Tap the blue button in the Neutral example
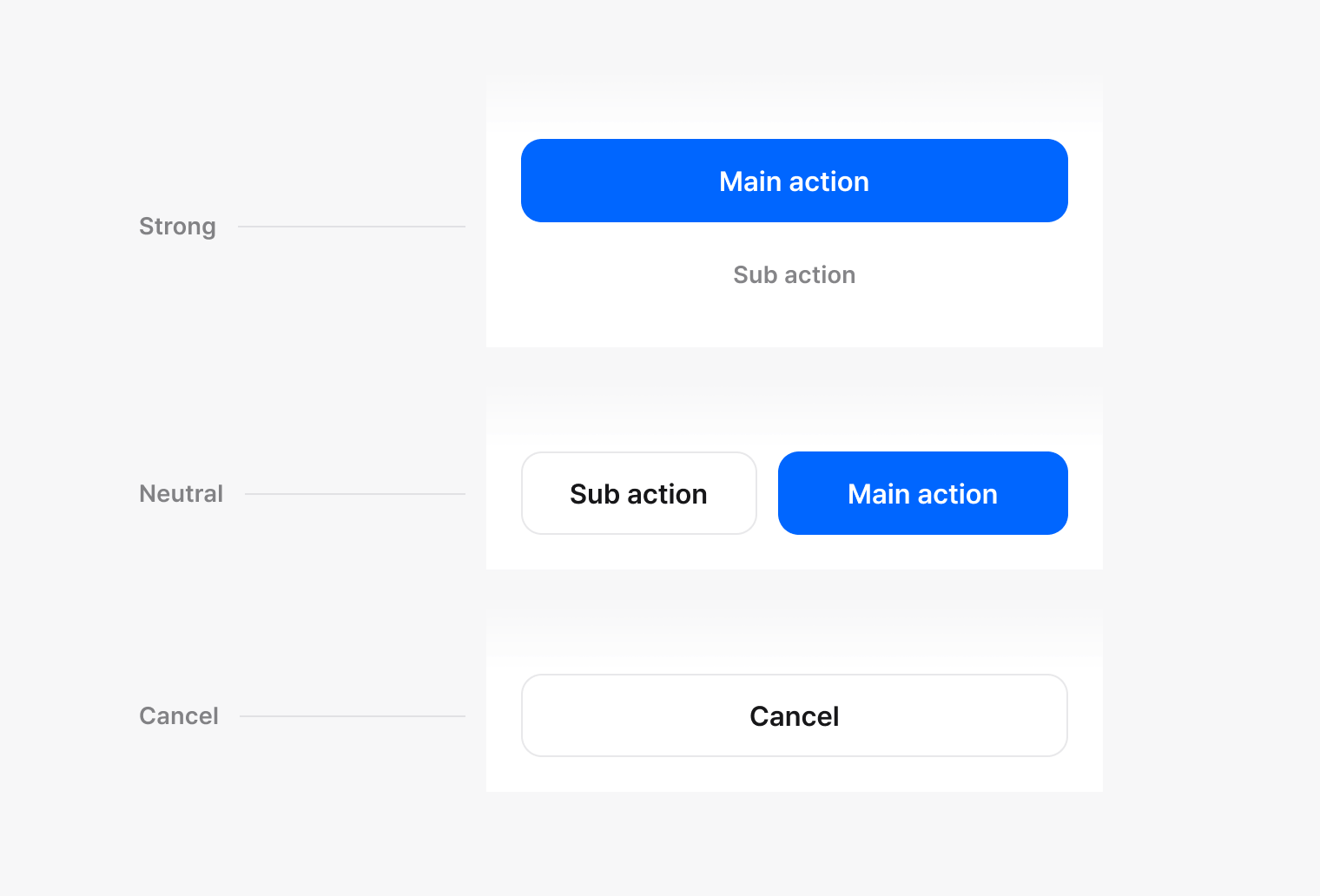The image size is (1320, 896). [x=922, y=493]
